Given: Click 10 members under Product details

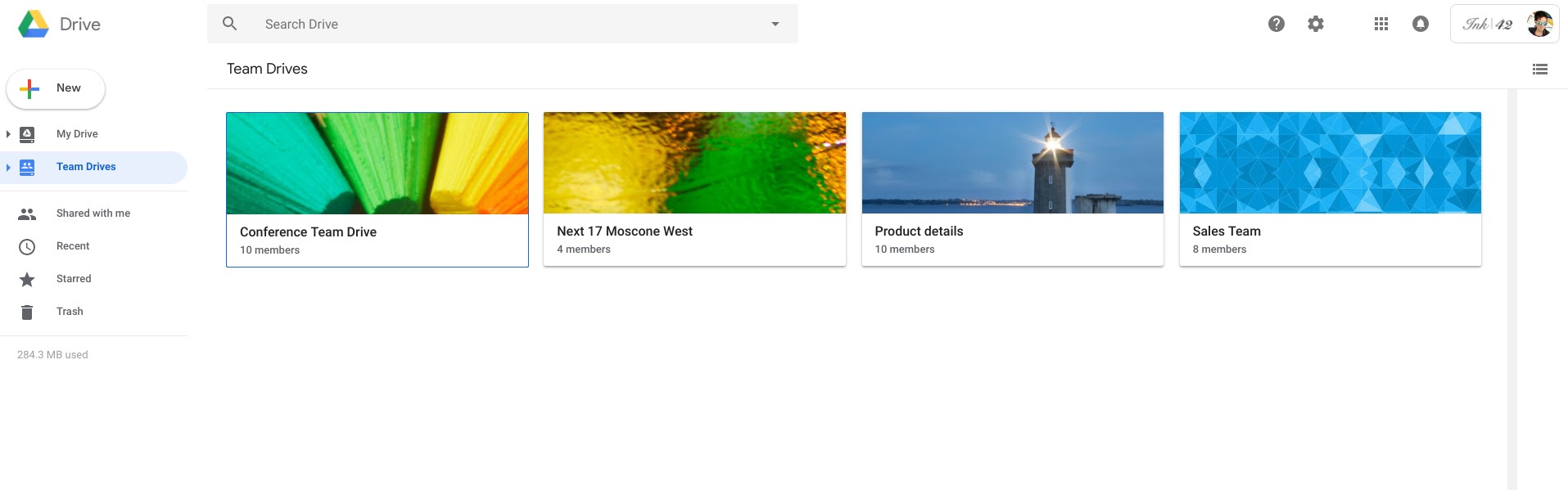Looking at the screenshot, I should [x=905, y=249].
